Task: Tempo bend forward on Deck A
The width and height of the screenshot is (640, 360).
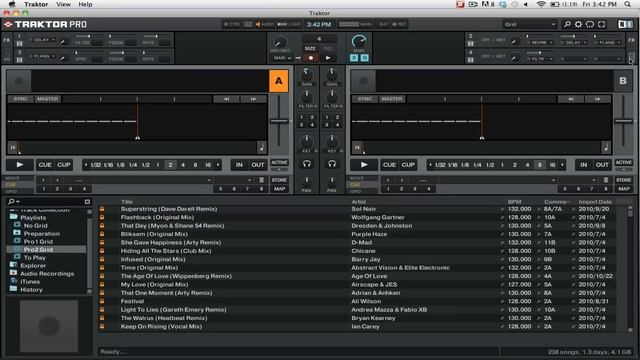Action: pyautogui.click(x=253, y=99)
